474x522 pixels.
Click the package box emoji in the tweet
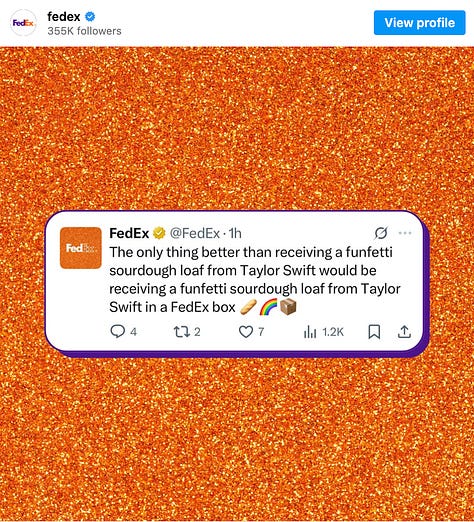click(x=288, y=307)
